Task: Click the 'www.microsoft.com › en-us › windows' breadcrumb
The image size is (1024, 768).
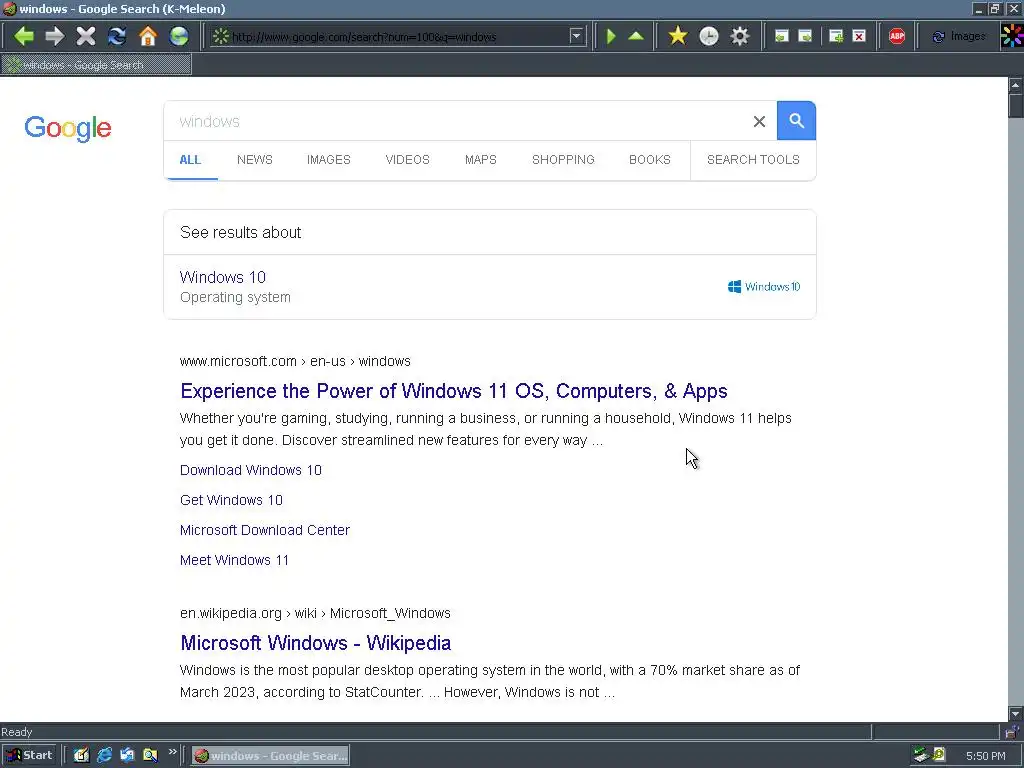Action: (295, 361)
